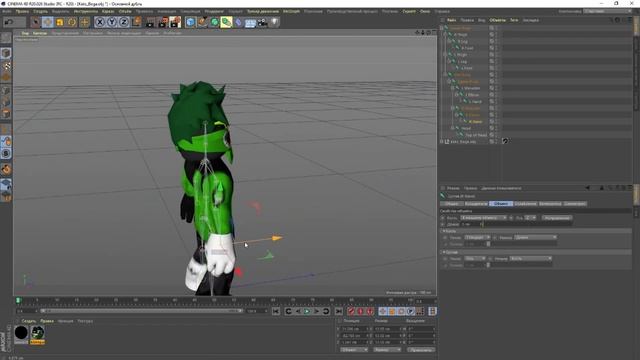Toggle the snapping S icon
This screenshot has height=360, width=640.
6,153
